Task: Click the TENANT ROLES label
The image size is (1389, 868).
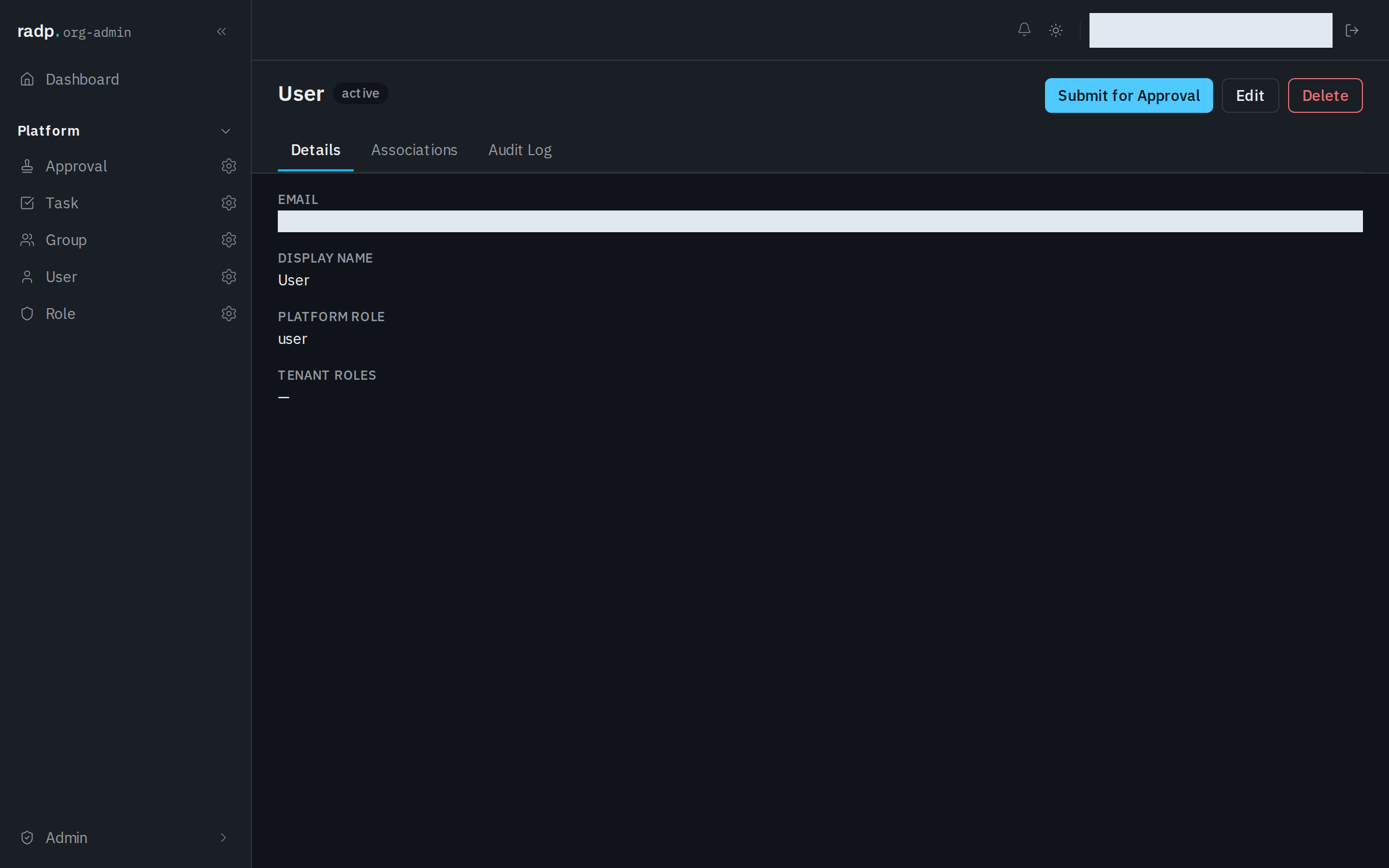Action: 327,375
